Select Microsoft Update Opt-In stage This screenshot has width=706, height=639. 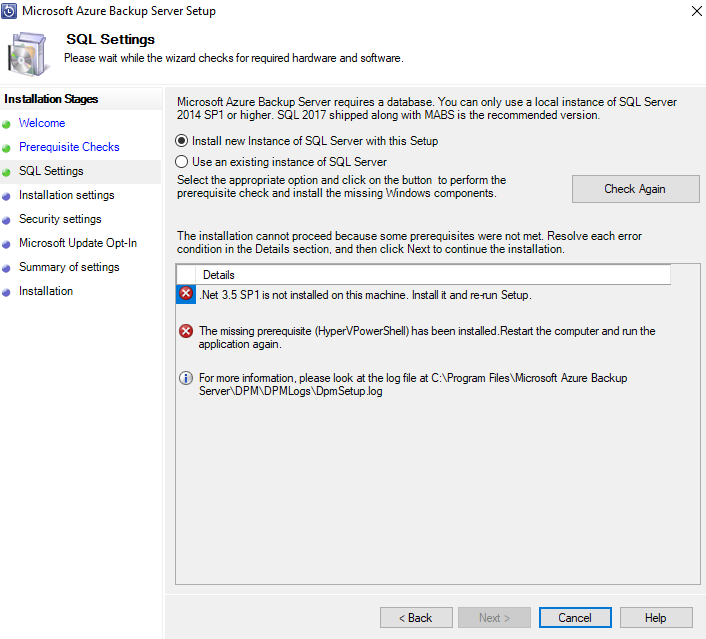(x=78, y=243)
